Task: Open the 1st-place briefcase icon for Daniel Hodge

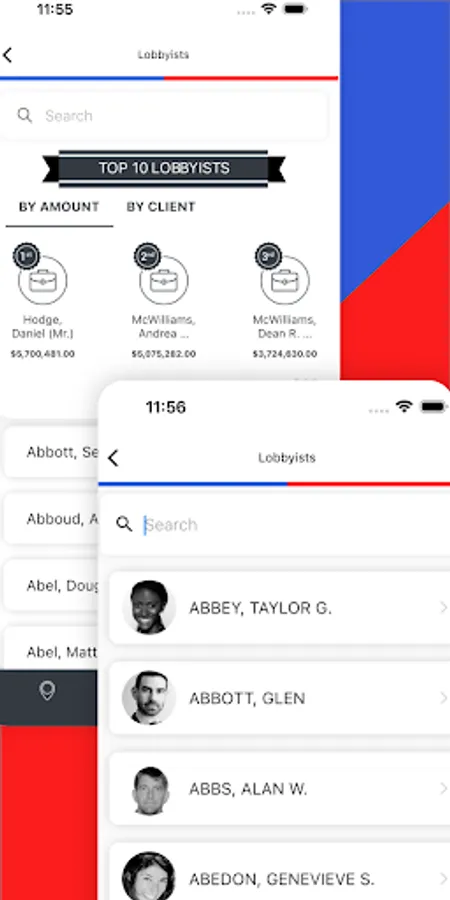Action: coord(42,280)
